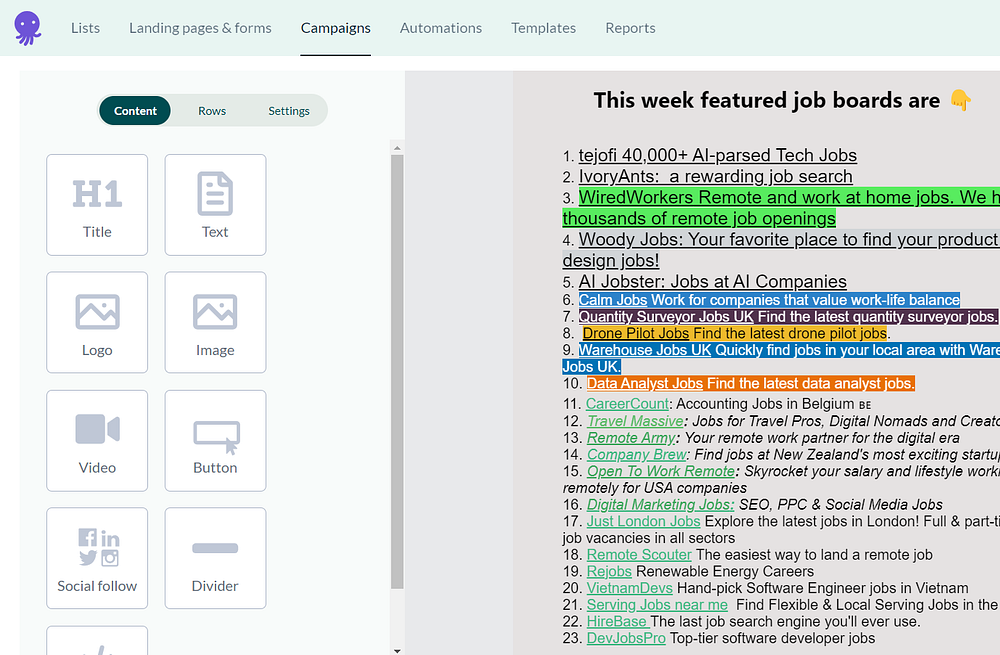Click the VietnamDevs link
Image resolution: width=1000 pixels, height=655 pixels.
tap(629, 588)
